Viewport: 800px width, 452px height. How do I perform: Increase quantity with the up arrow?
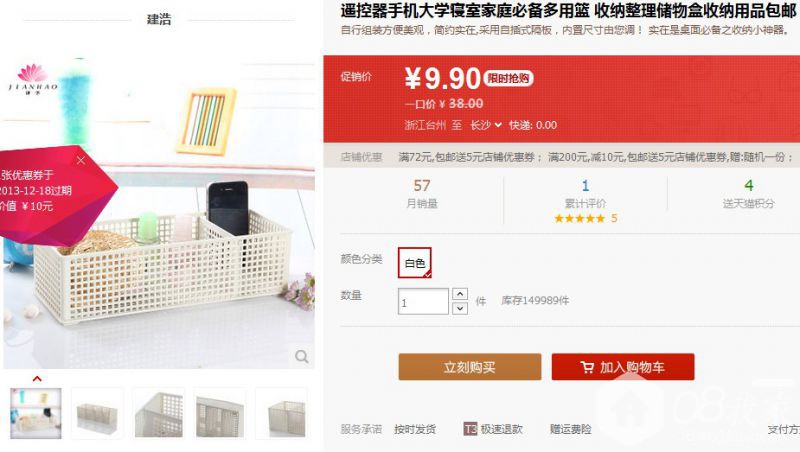(460, 294)
